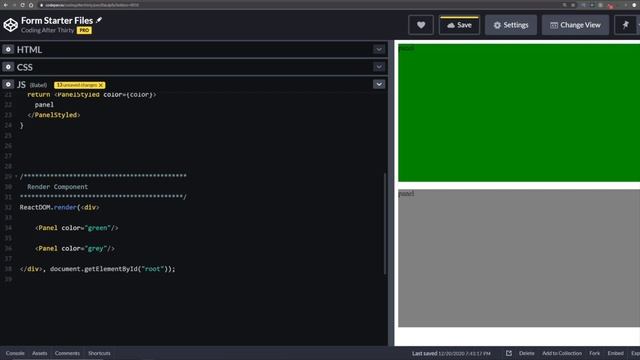Pin this pen using the pin icon
Screen dimensions: 640x360
[x=625, y=25]
